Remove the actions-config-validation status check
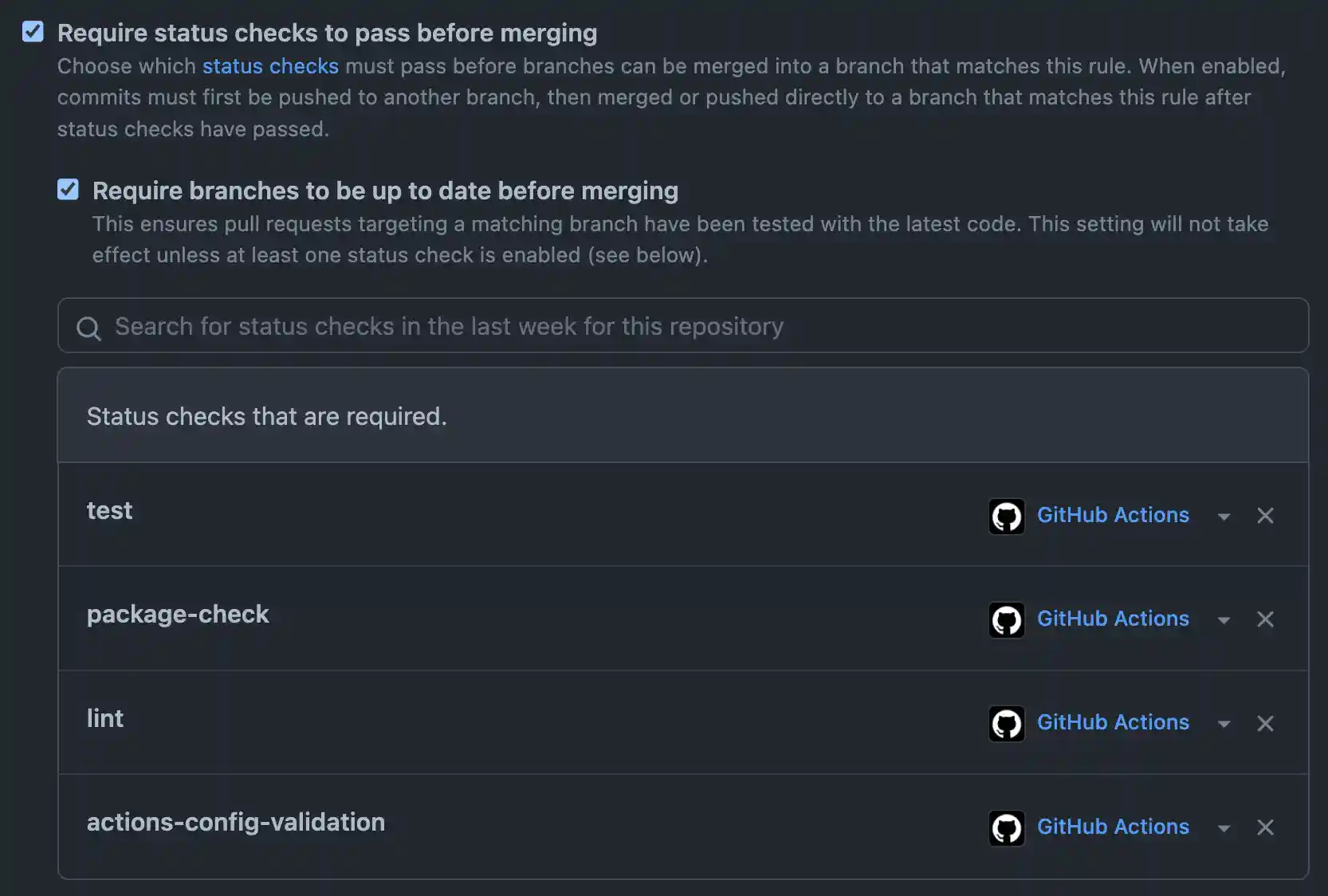Image resolution: width=1328 pixels, height=896 pixels. click(x=1265, y=828)
